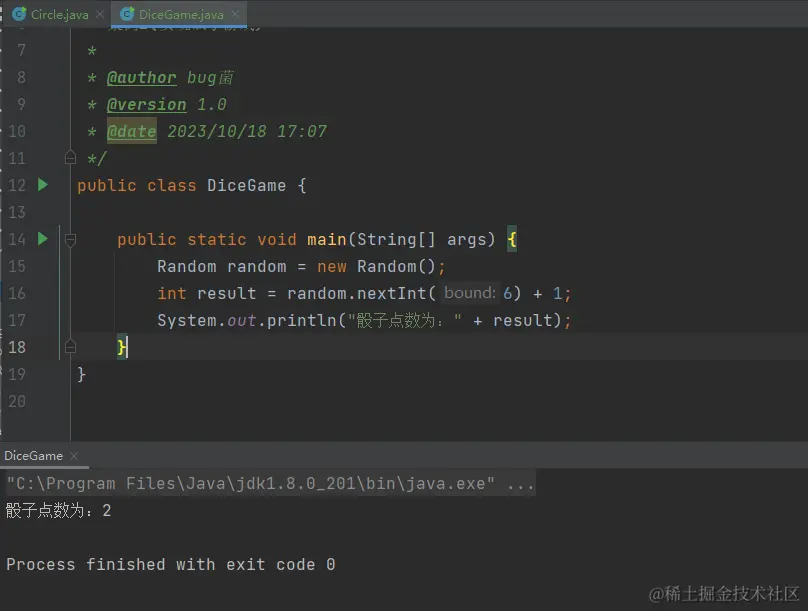Close the DiceGame.java tab

(235, 14)
